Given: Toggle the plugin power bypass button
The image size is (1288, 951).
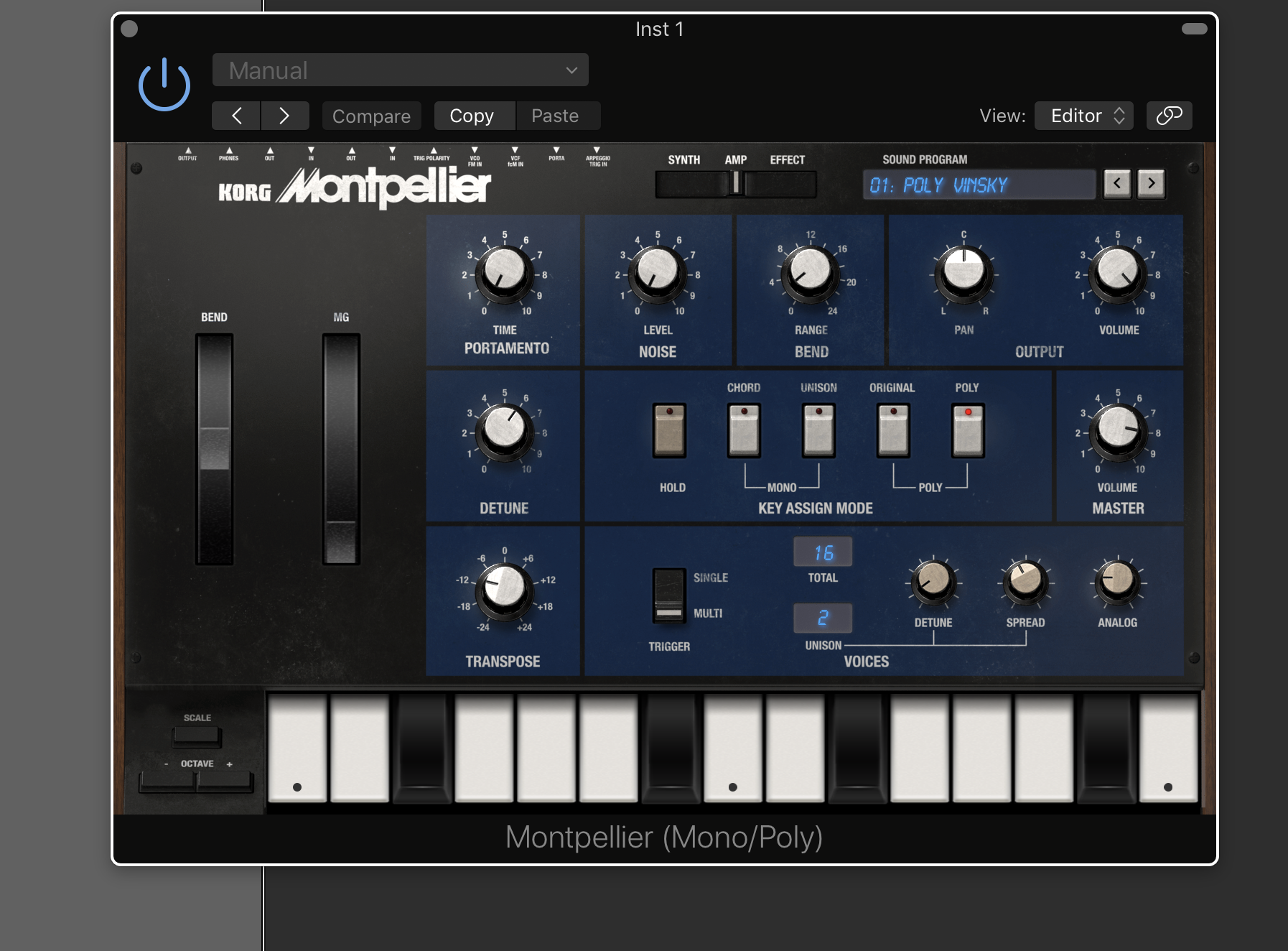Looking at the screenshot, I should (x=164, y=85).
